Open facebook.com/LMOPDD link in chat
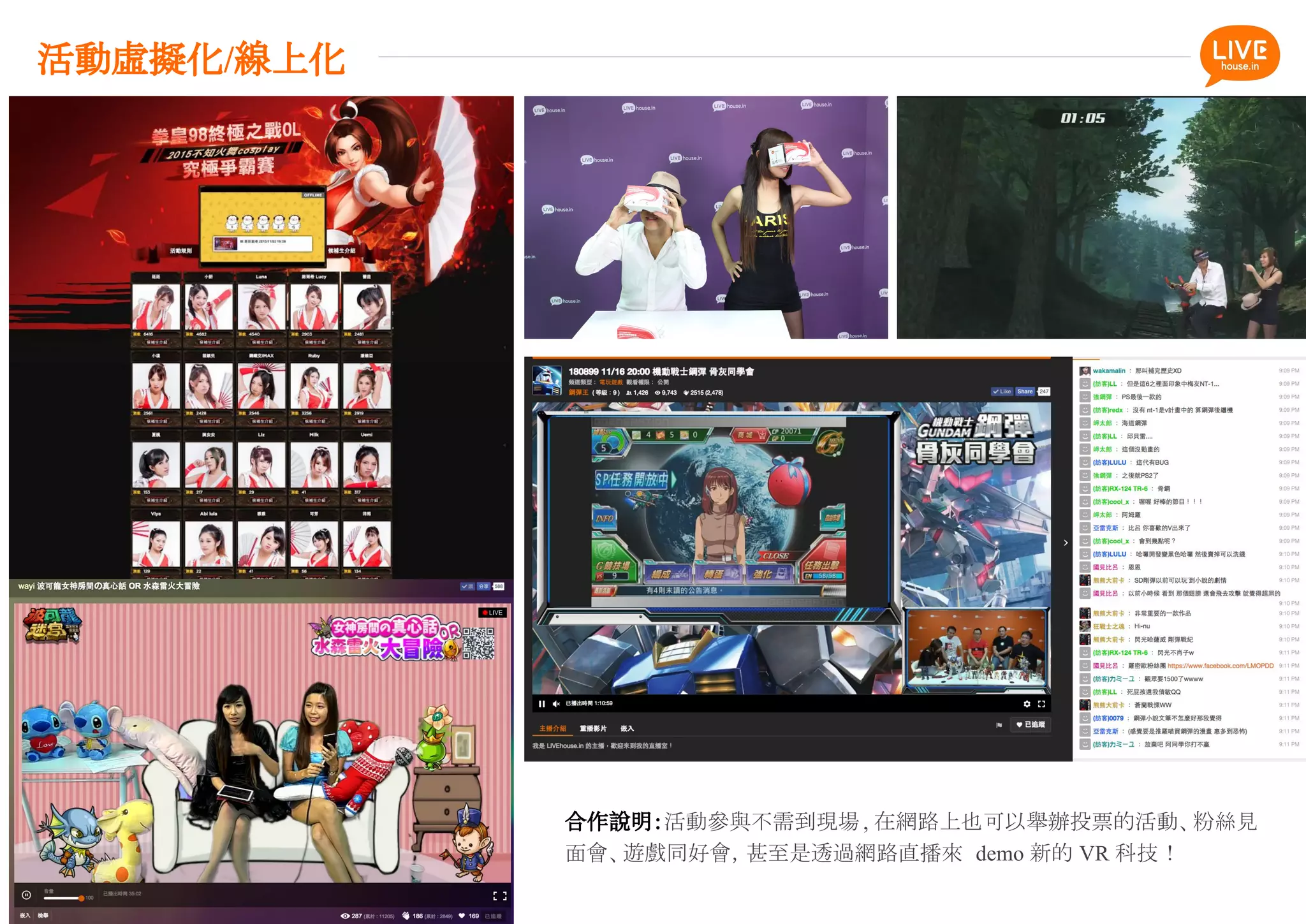Image resolution: width=1306 pixels, height=924 pixels. coord(1221,666)
